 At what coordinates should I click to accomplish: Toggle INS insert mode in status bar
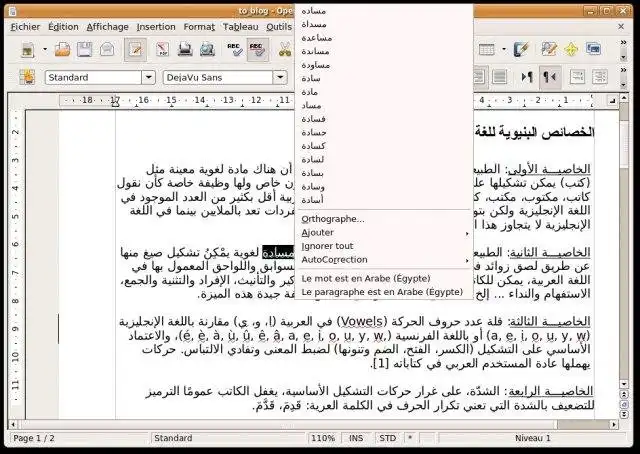pyautogui.click(x=356, y=438)
